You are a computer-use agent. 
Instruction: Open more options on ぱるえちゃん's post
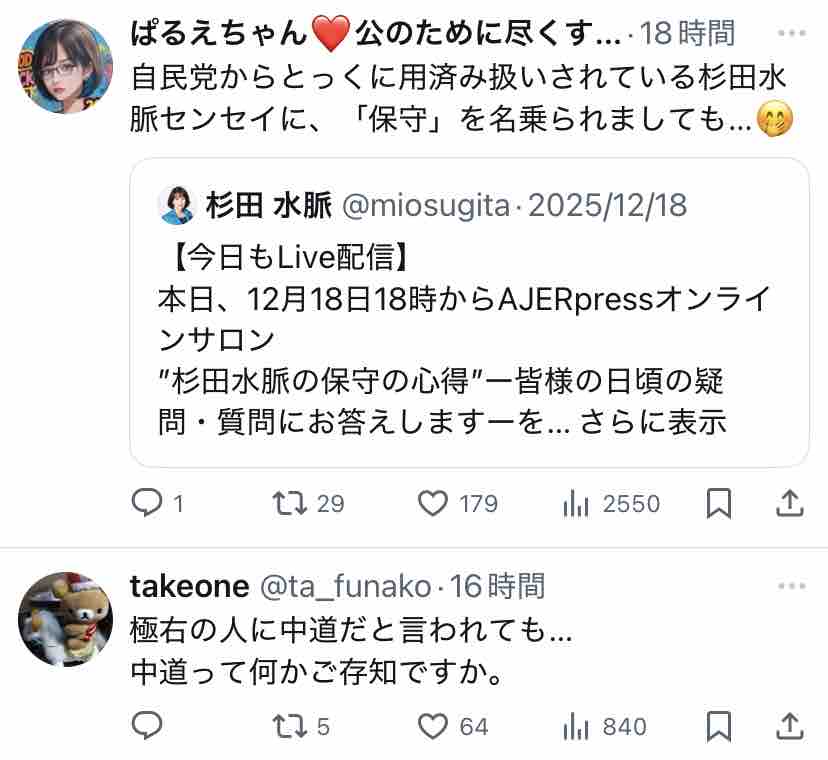coord(790,33)
